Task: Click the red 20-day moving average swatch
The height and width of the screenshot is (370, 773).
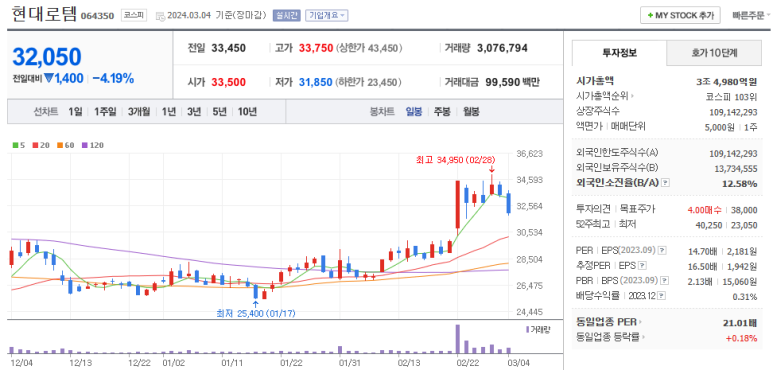Action: (x=35, y=145)
